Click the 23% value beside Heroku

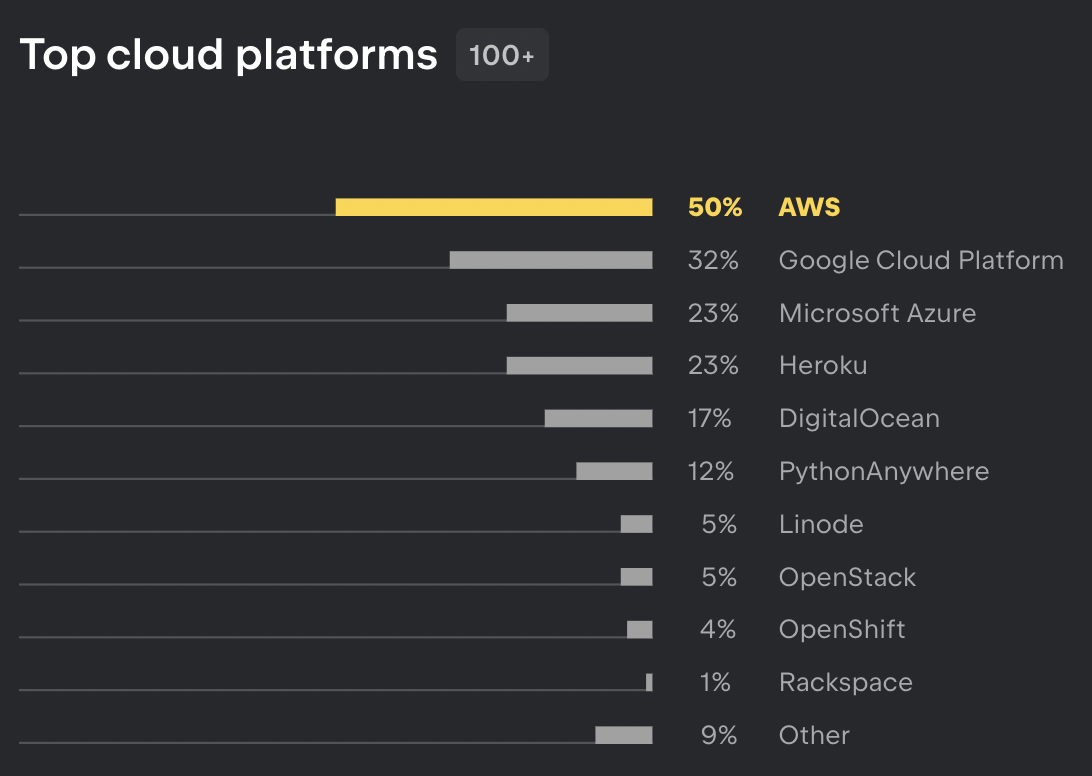(713, 366)
